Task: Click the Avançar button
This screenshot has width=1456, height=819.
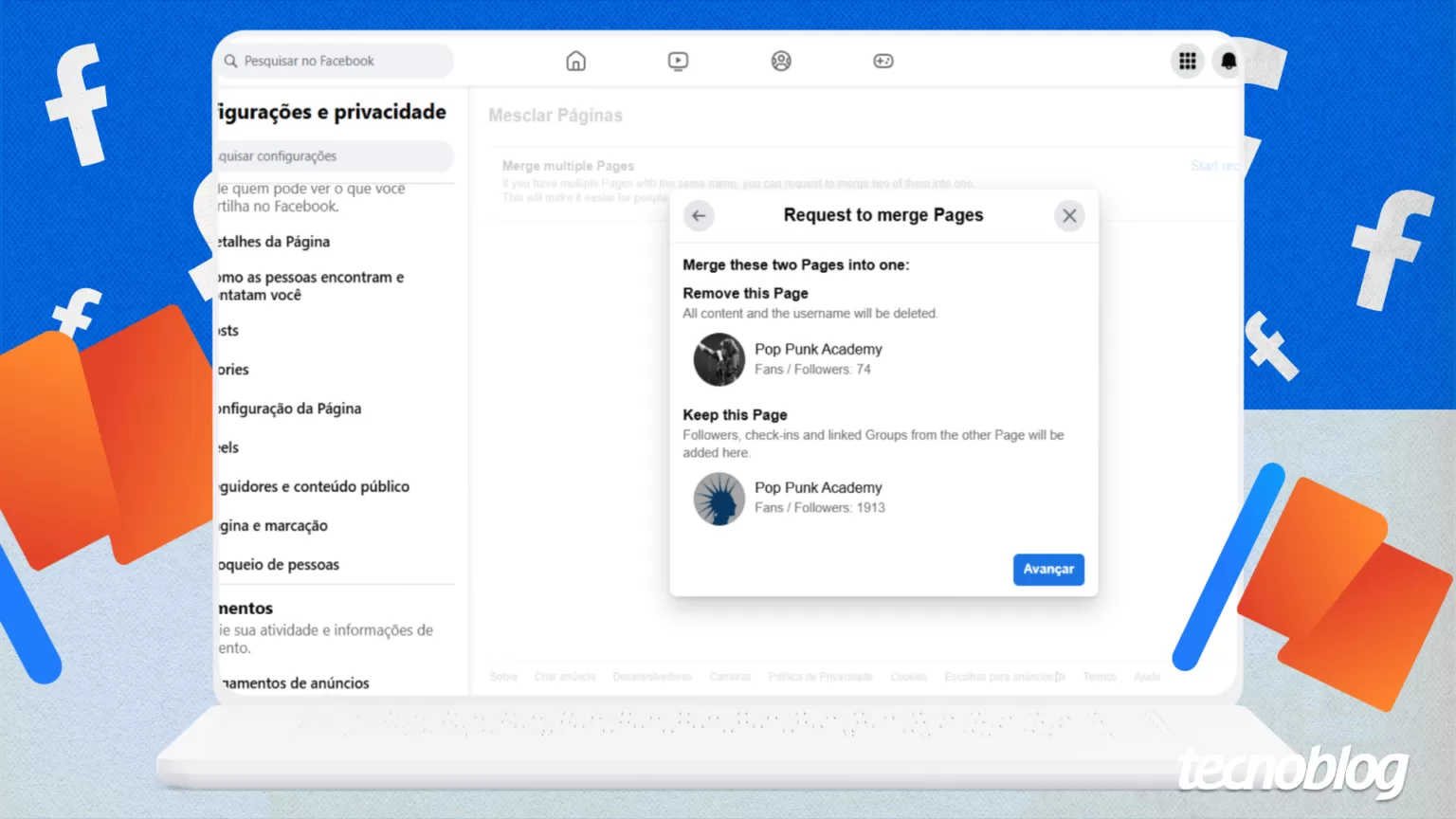Action: (x=1048, y=569)
